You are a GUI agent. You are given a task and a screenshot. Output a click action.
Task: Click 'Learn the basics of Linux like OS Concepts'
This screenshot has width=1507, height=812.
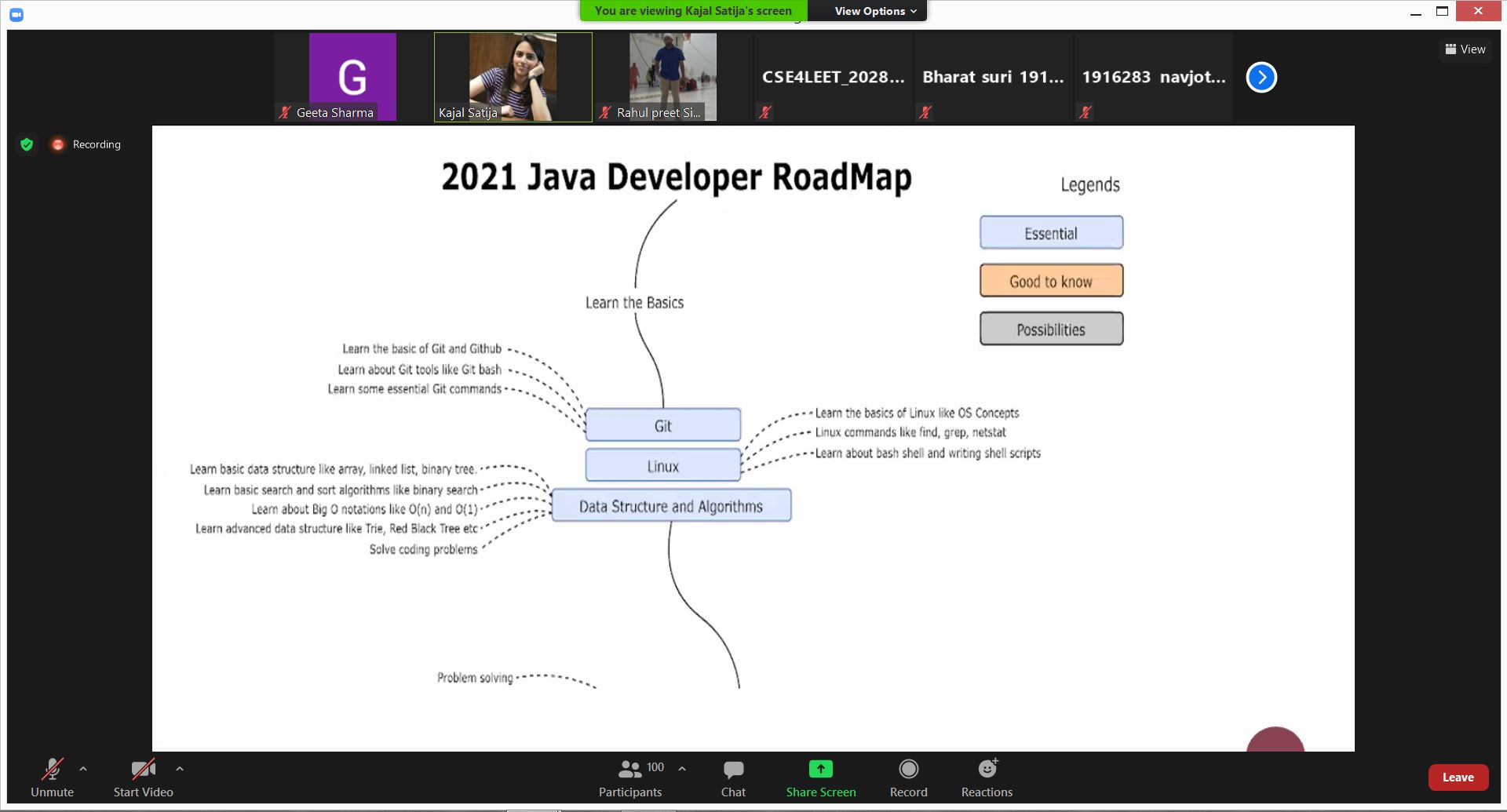click(x=917, y=413)
